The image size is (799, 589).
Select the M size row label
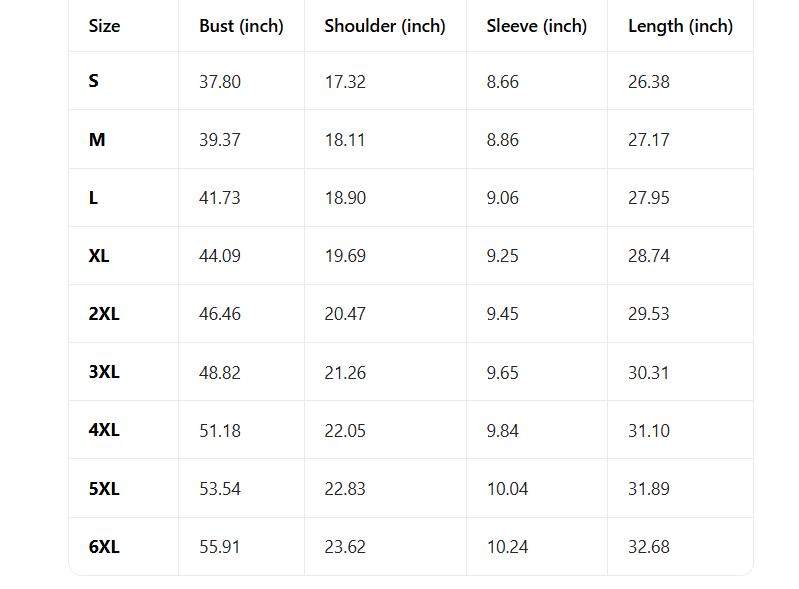pos(97,140)
